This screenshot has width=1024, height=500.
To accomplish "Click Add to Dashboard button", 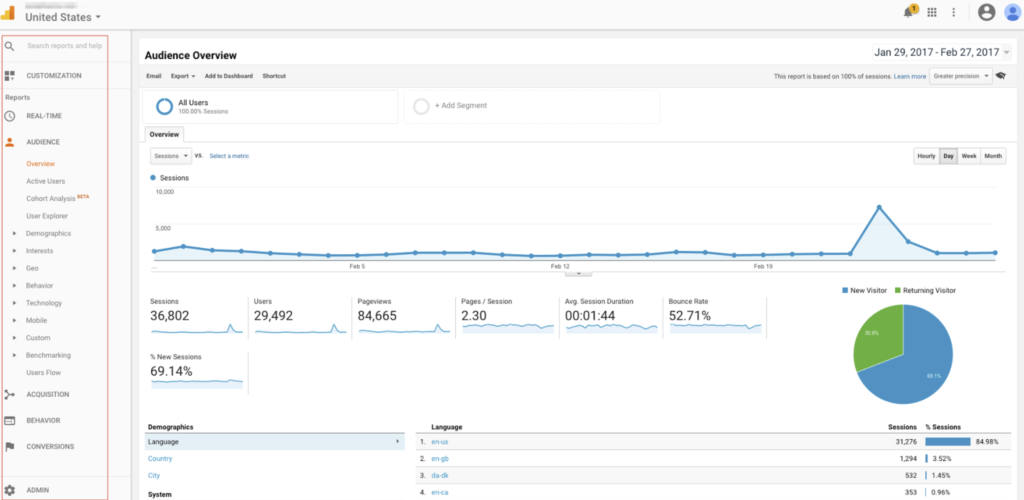I will click(228, 76).
